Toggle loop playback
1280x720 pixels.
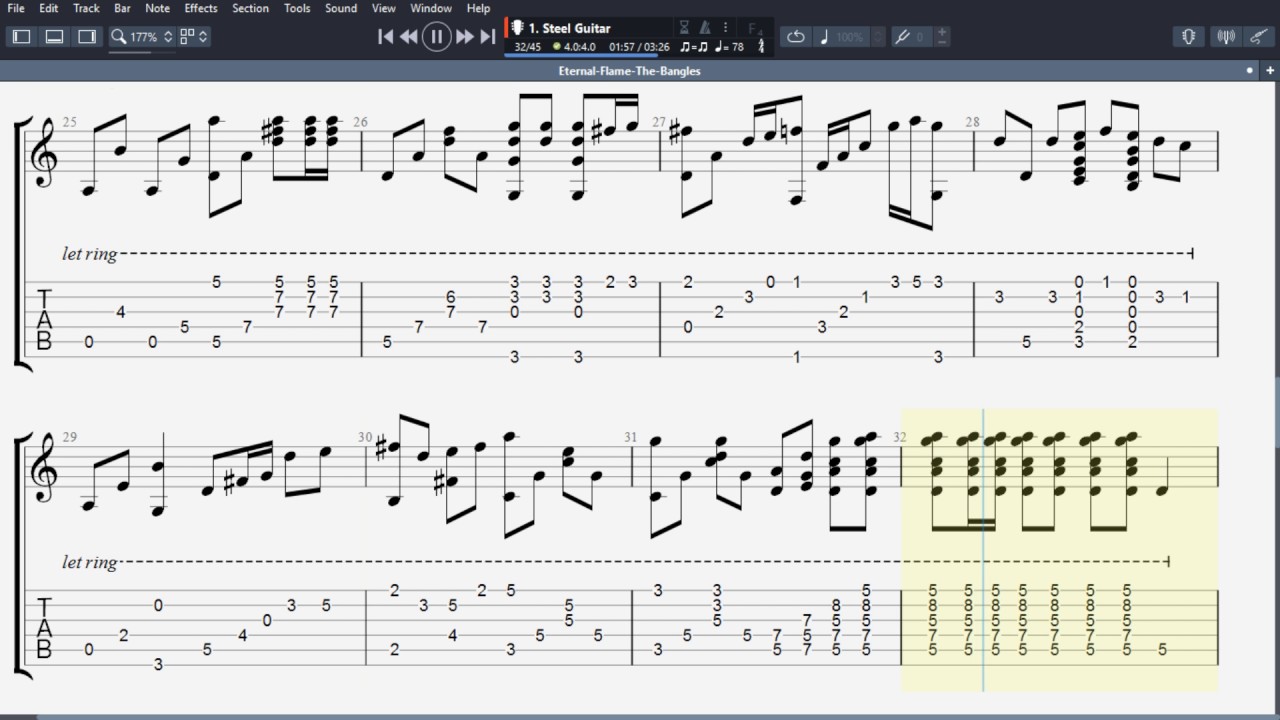click(x=796, y=37)
